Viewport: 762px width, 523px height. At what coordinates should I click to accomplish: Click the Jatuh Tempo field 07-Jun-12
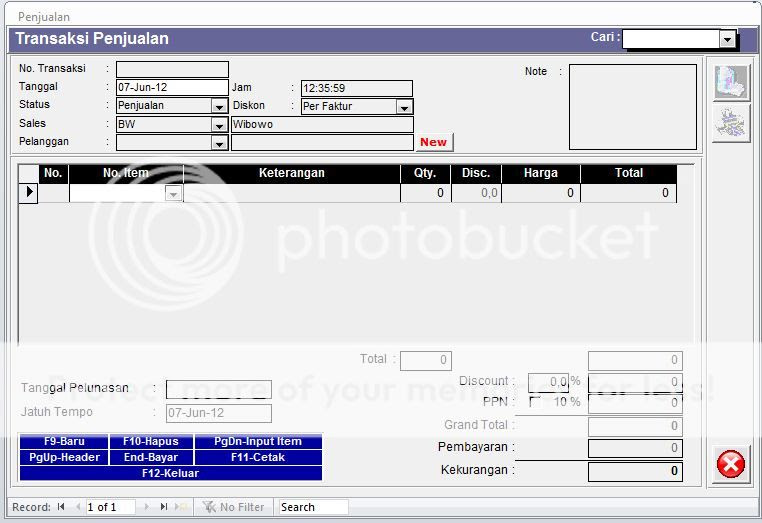(219, 413)
